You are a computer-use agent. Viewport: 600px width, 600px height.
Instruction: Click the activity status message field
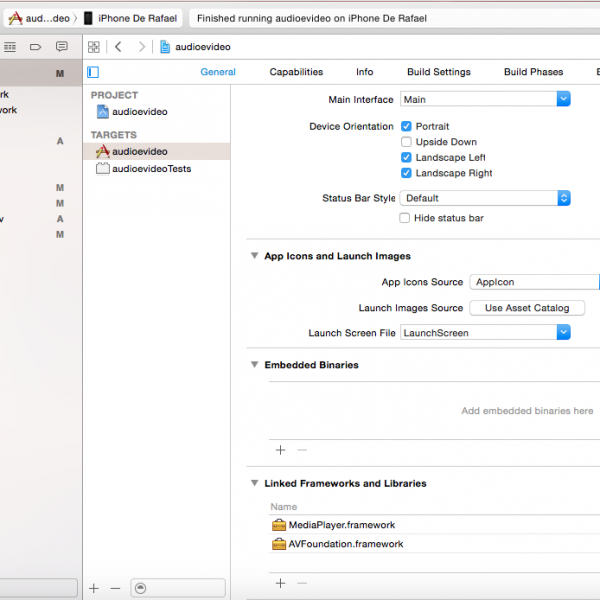[395, 18]
